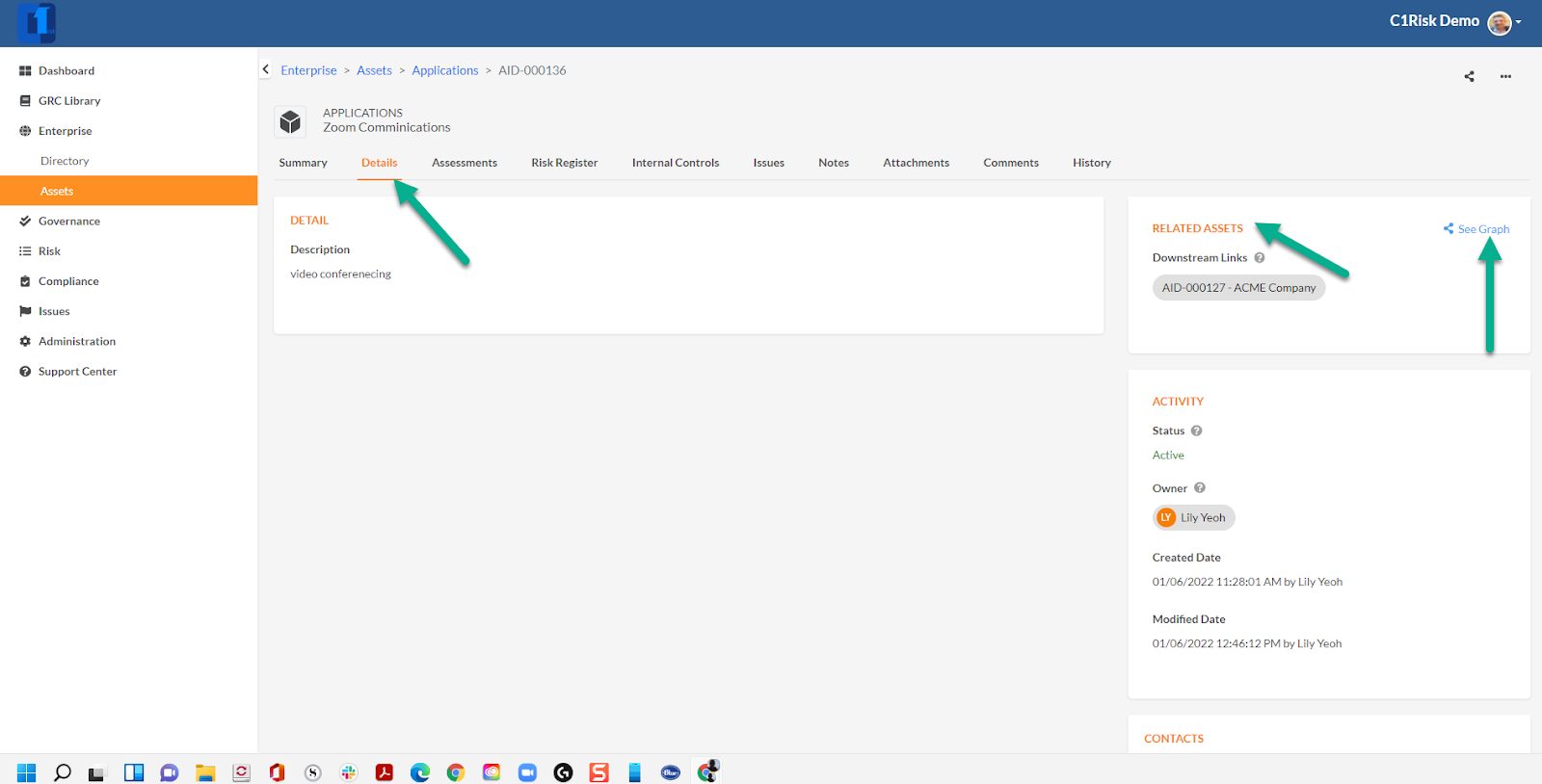Switch to the Risk Register tab

565,163
